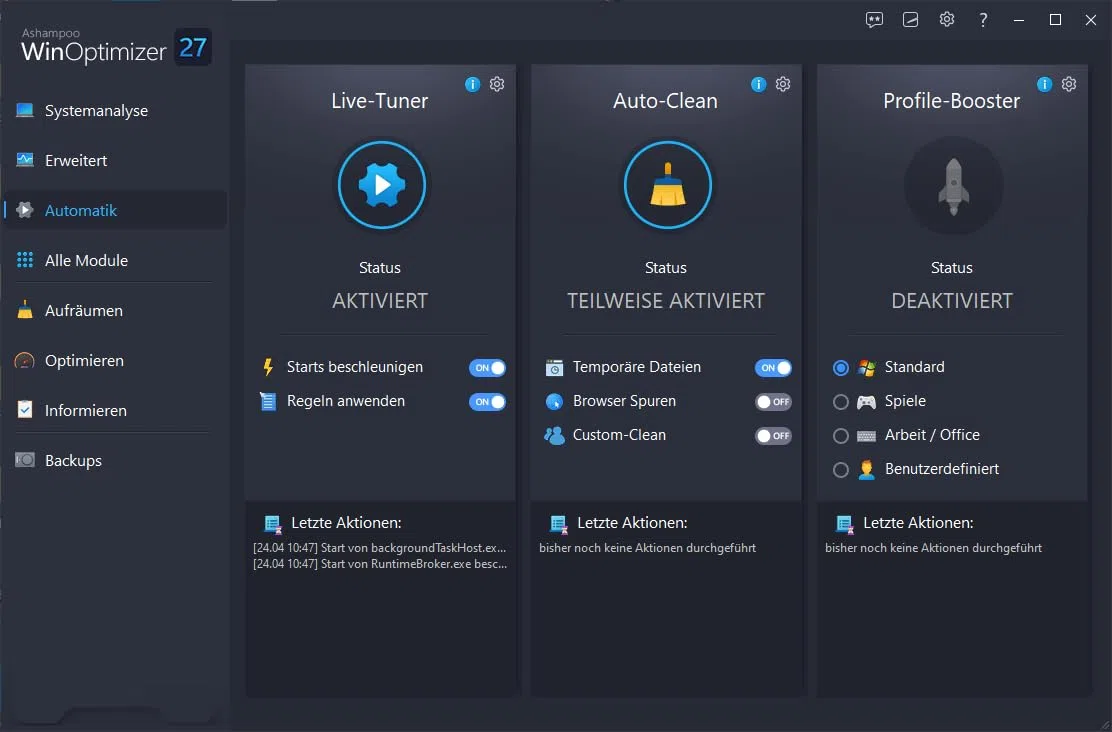
Task: Open Auto-Clean settings gear
Action: click(783, 84)
